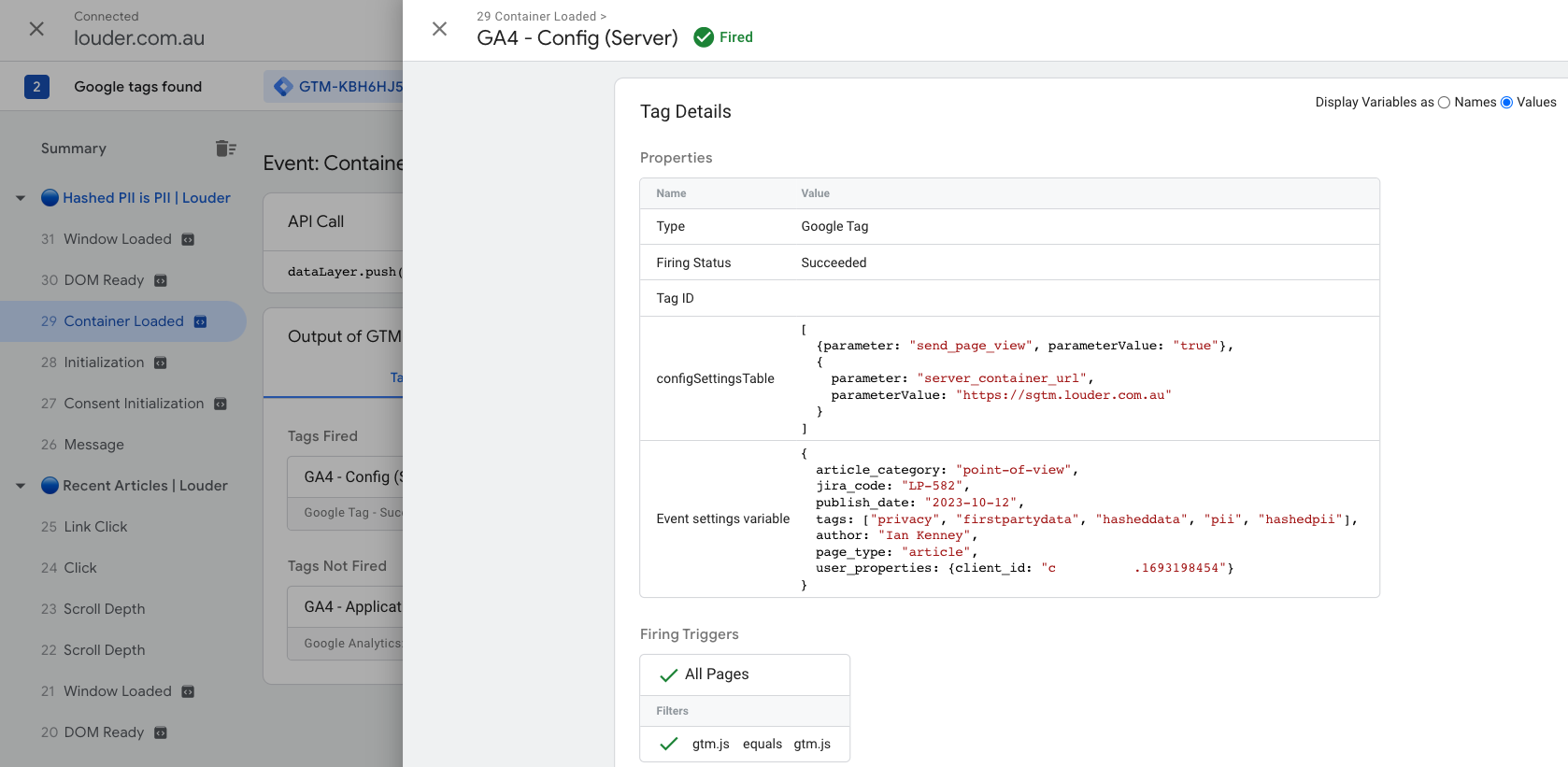Open the fired GA4 - Config tag card
Viewport: 1568px width, 767px height.
coord(346,494)
